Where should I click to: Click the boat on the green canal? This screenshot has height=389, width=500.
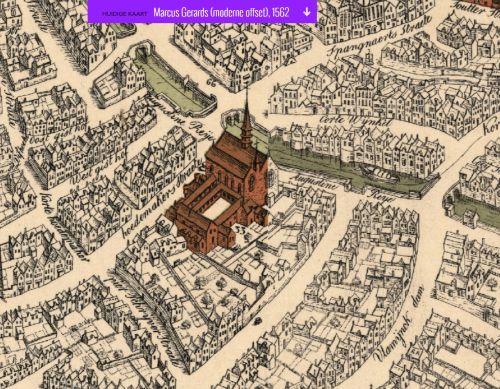[379, 174]
